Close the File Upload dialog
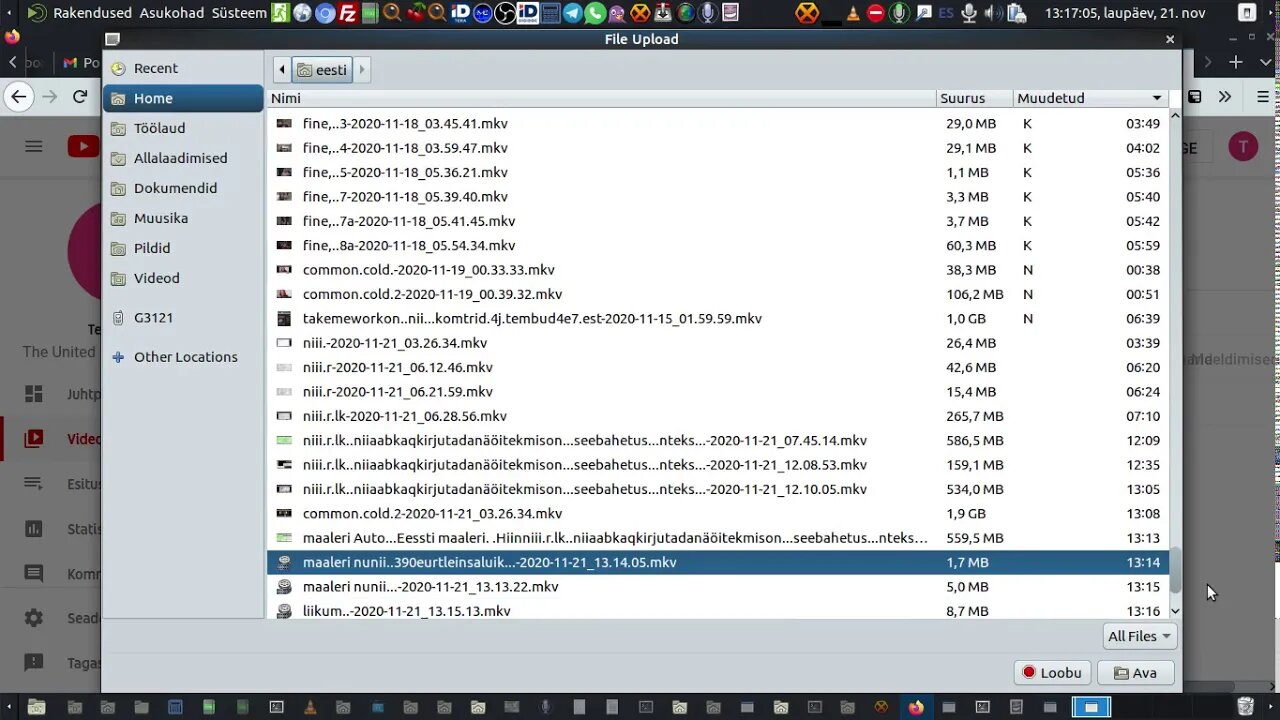The width and height of the screenshot is (1280, 720). pos(1170,40)
